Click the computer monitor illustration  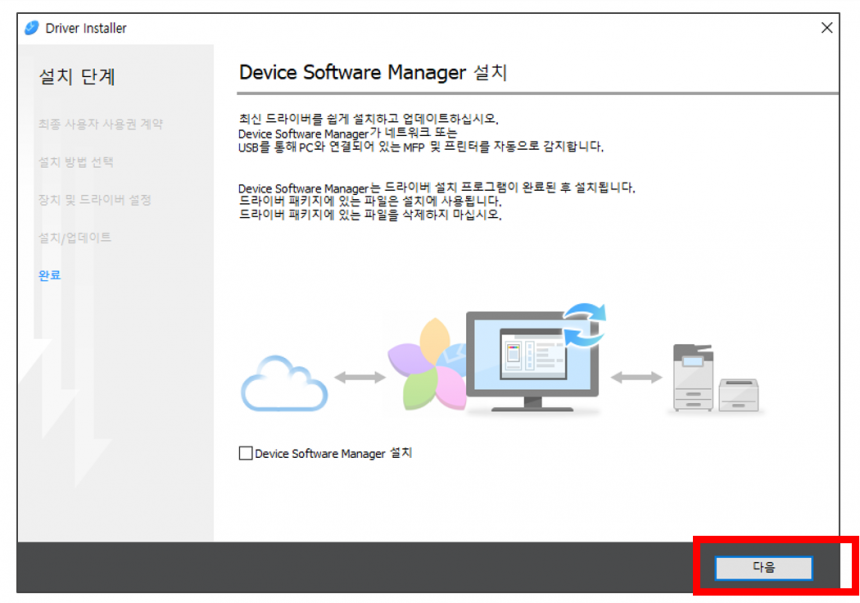coord(531,361)
